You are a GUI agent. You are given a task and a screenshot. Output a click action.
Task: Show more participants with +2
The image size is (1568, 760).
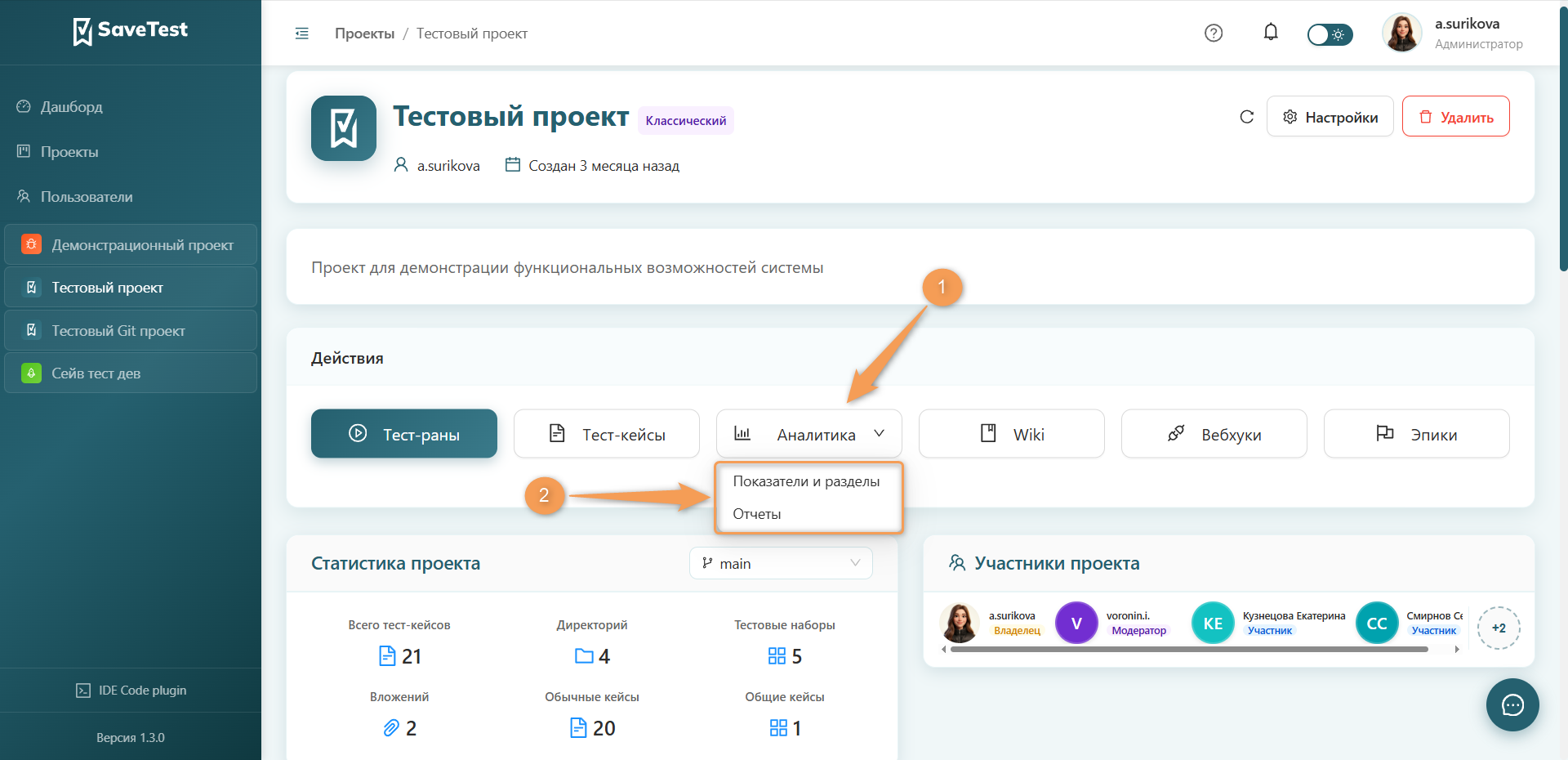1499,628
